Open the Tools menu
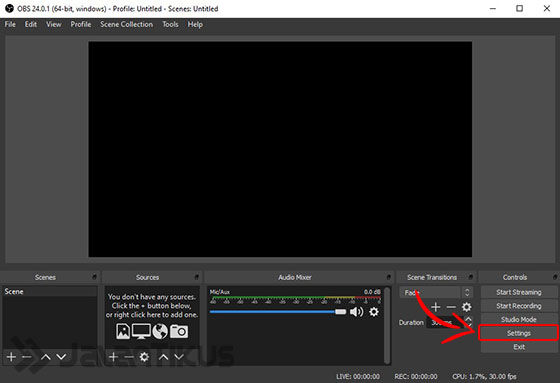 [170, 24]
